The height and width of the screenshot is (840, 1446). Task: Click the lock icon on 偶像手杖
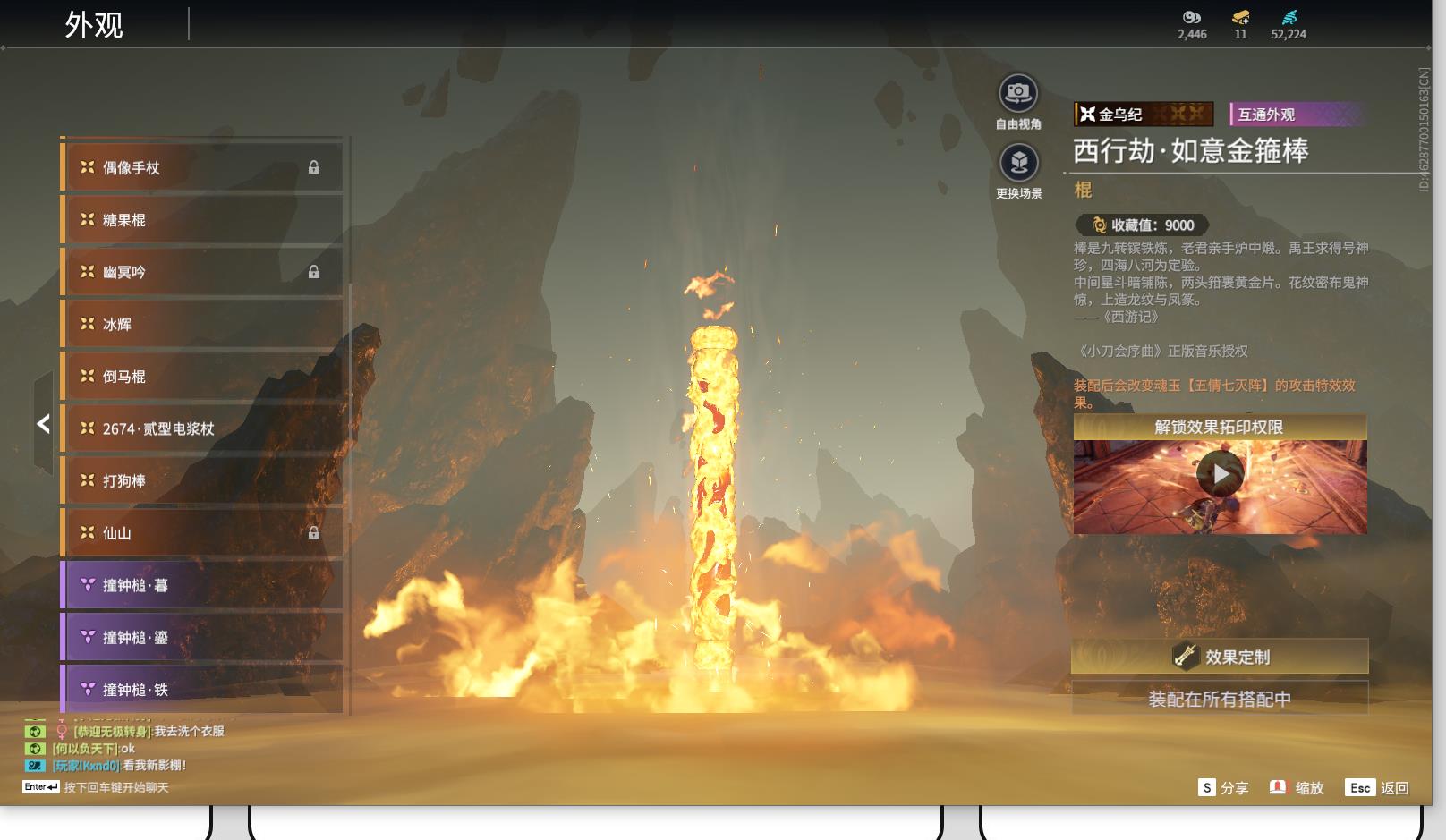coord(314,167)
